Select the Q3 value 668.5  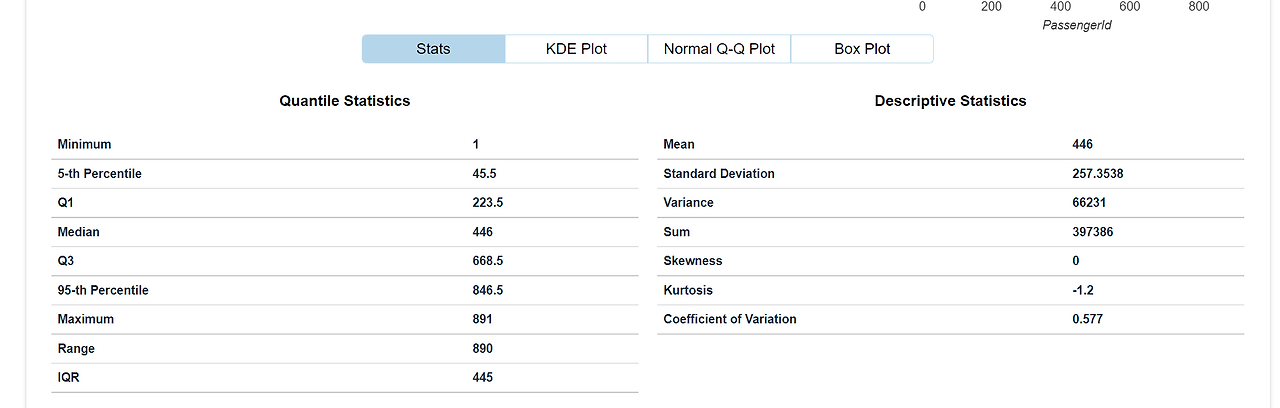(x=487, y=261)
